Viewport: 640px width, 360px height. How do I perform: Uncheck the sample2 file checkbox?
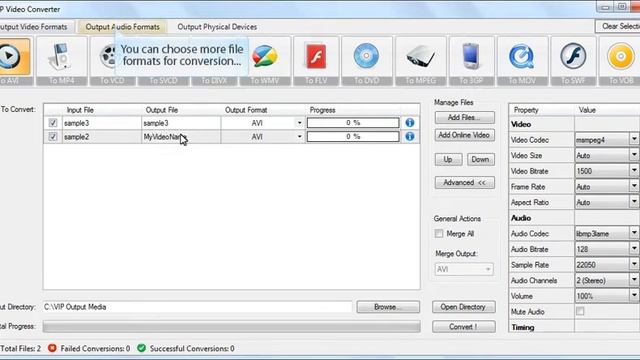[x=53, y=137]
